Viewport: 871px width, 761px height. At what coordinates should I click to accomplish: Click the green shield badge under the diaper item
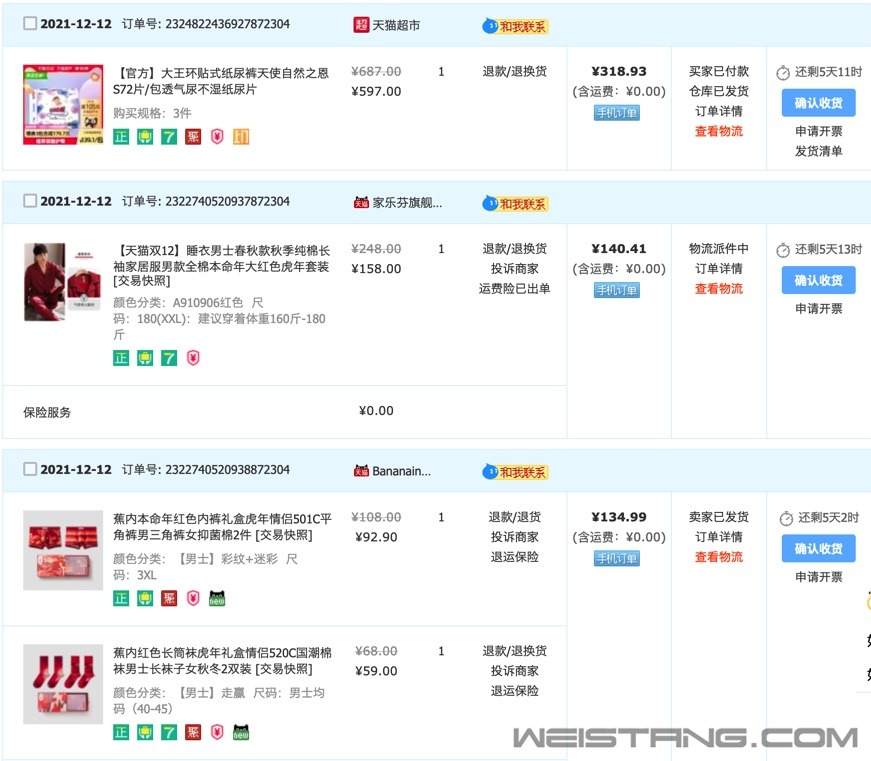coord(145,137)
